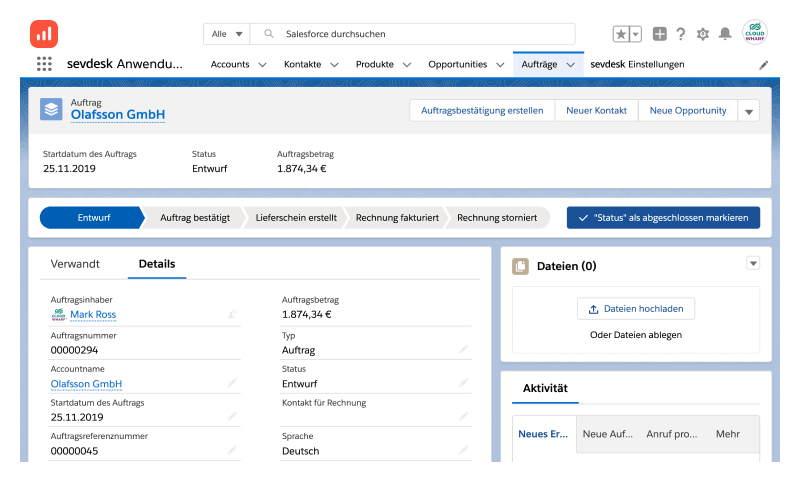Viewport: 800px width, 482px height.
Task: Edit Status field pencil in Details
Action: point(463,383)
